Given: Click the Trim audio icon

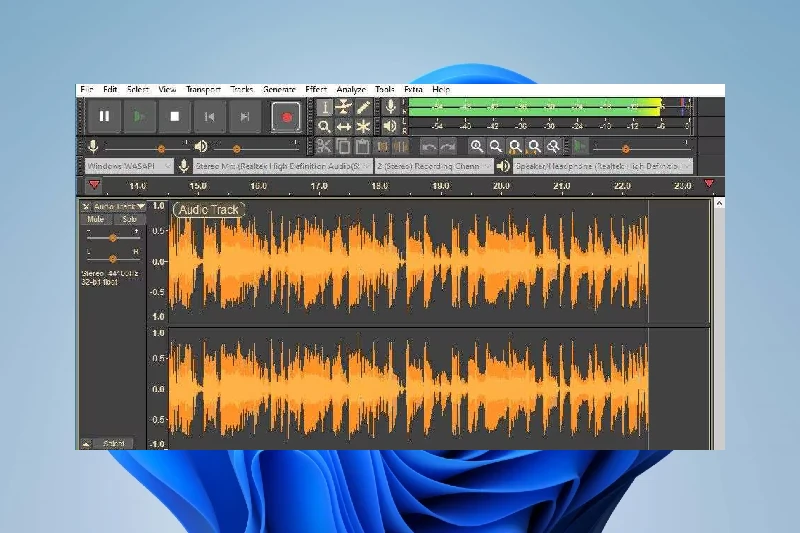Looking at the screenshot, I should (382, 147).
